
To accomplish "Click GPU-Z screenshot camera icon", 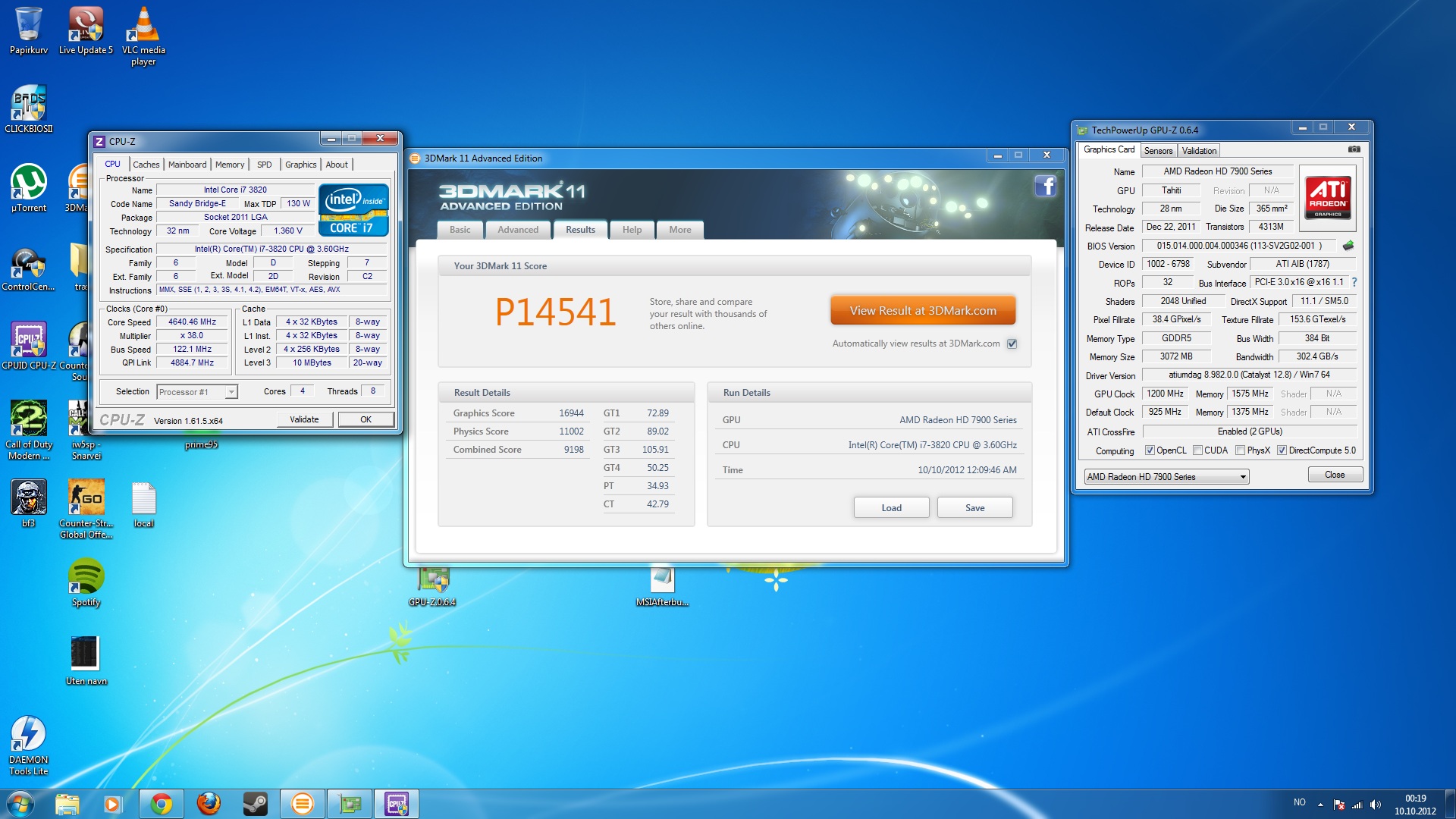I will tap(1354, 149).
